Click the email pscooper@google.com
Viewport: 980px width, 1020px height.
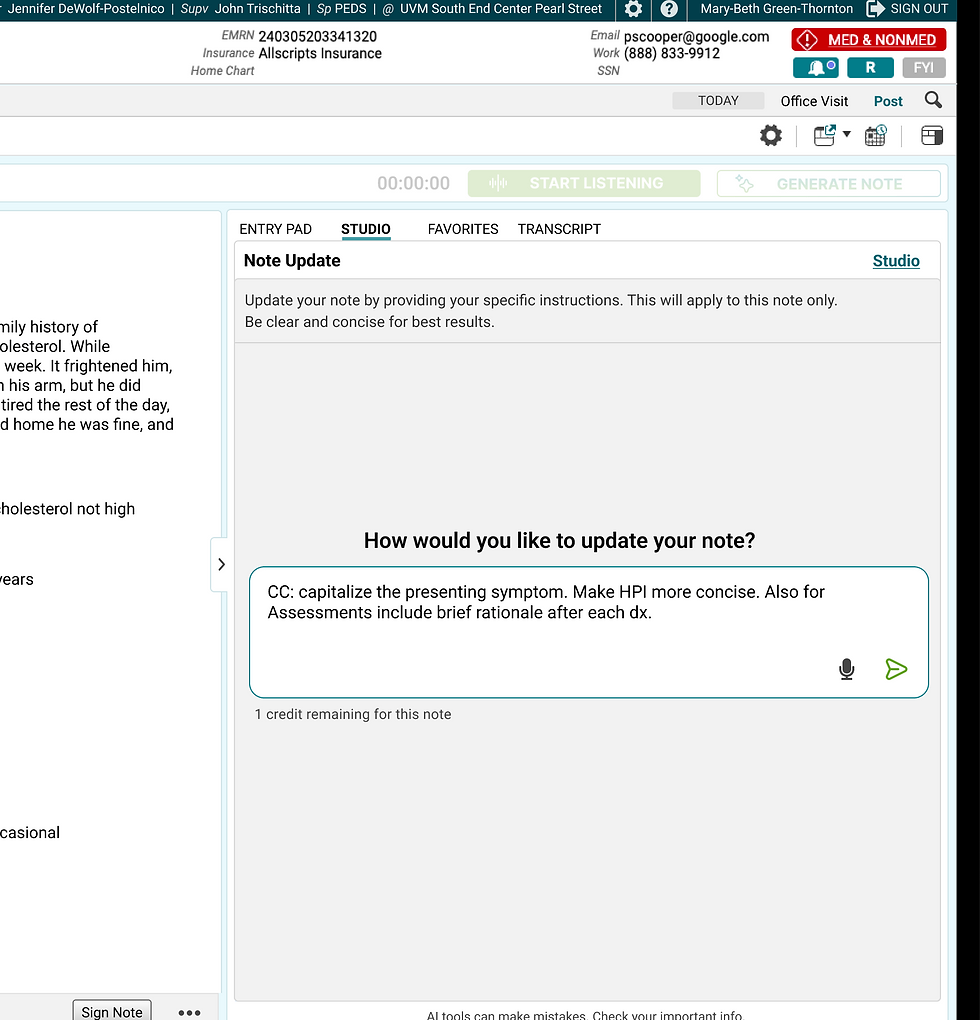696,36
